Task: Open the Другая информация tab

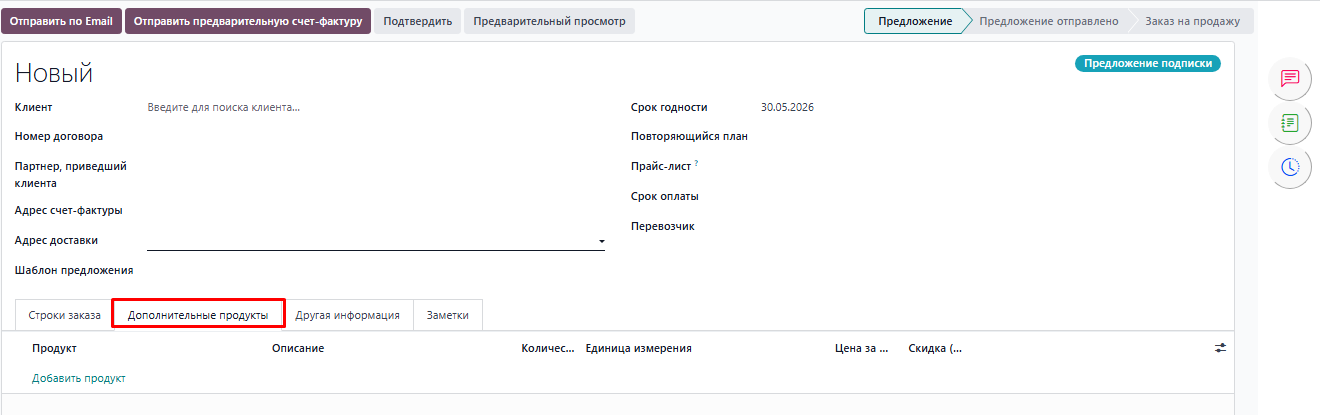Action: click(x=347, y=314)
